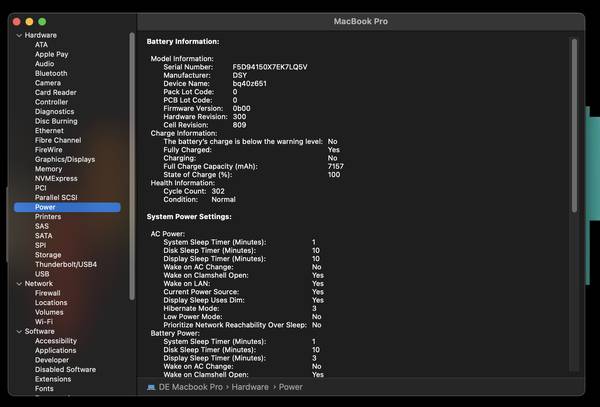
Task: Click Hardware in the path bar
Action: 250,387
